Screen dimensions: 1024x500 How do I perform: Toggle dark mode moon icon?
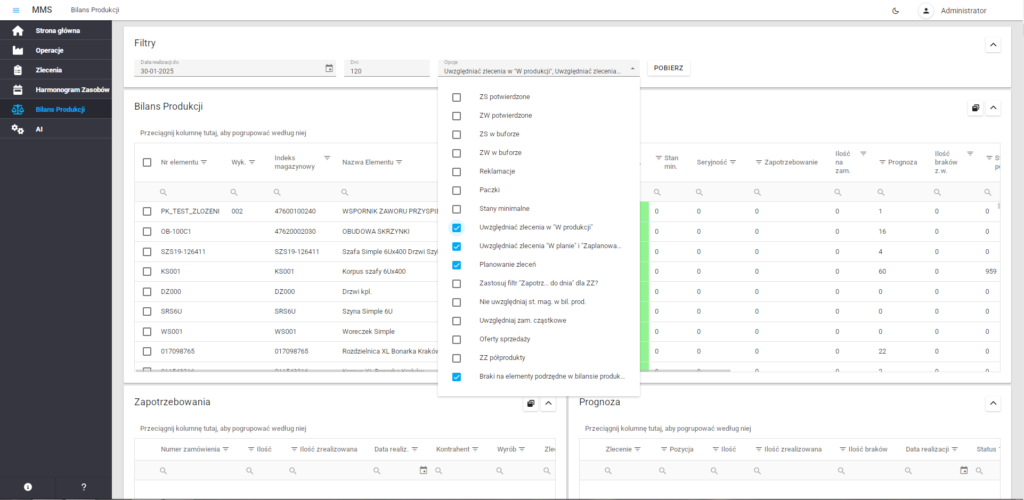(894, 10)
